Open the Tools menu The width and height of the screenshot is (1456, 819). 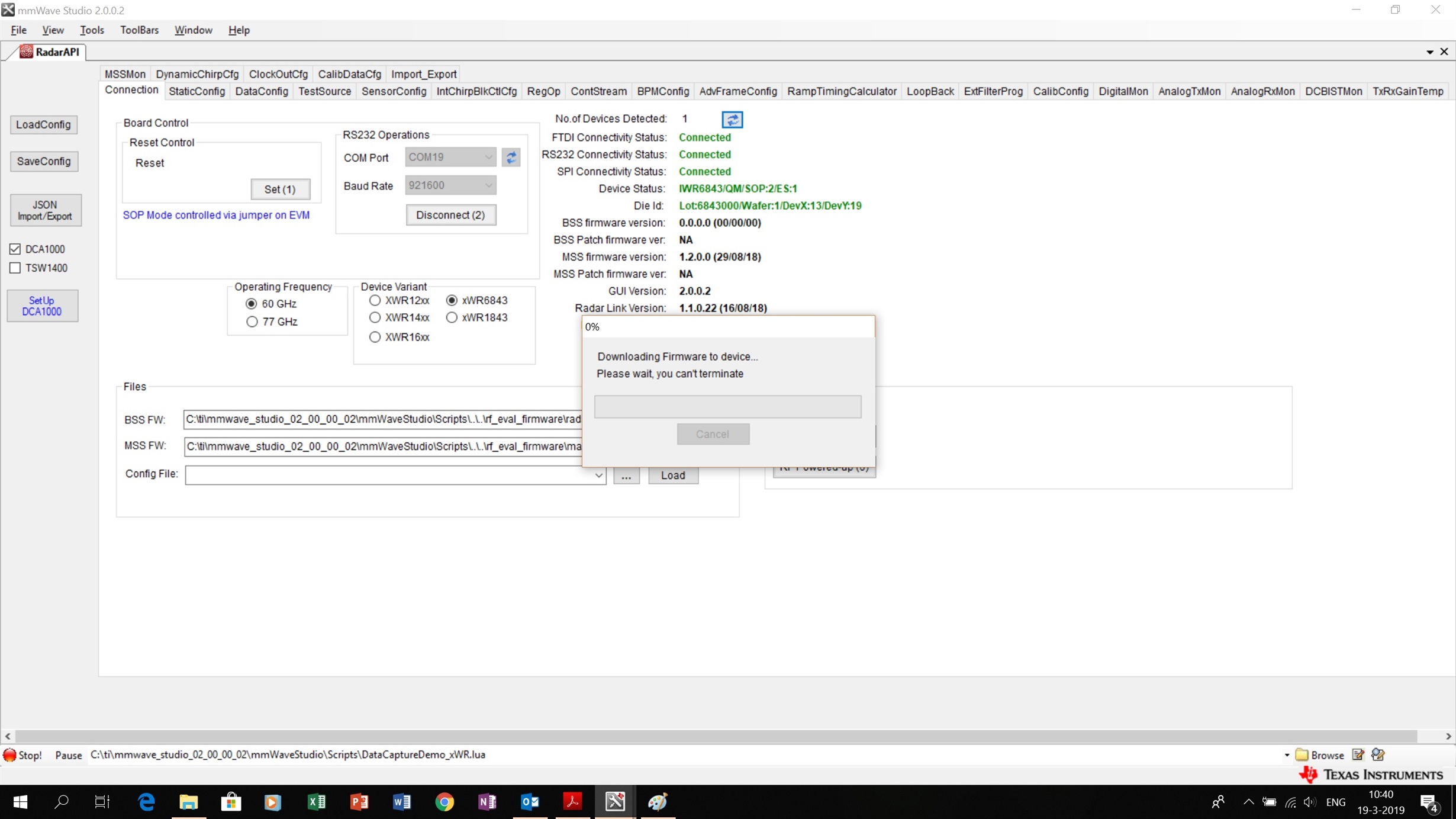point(92,30)
